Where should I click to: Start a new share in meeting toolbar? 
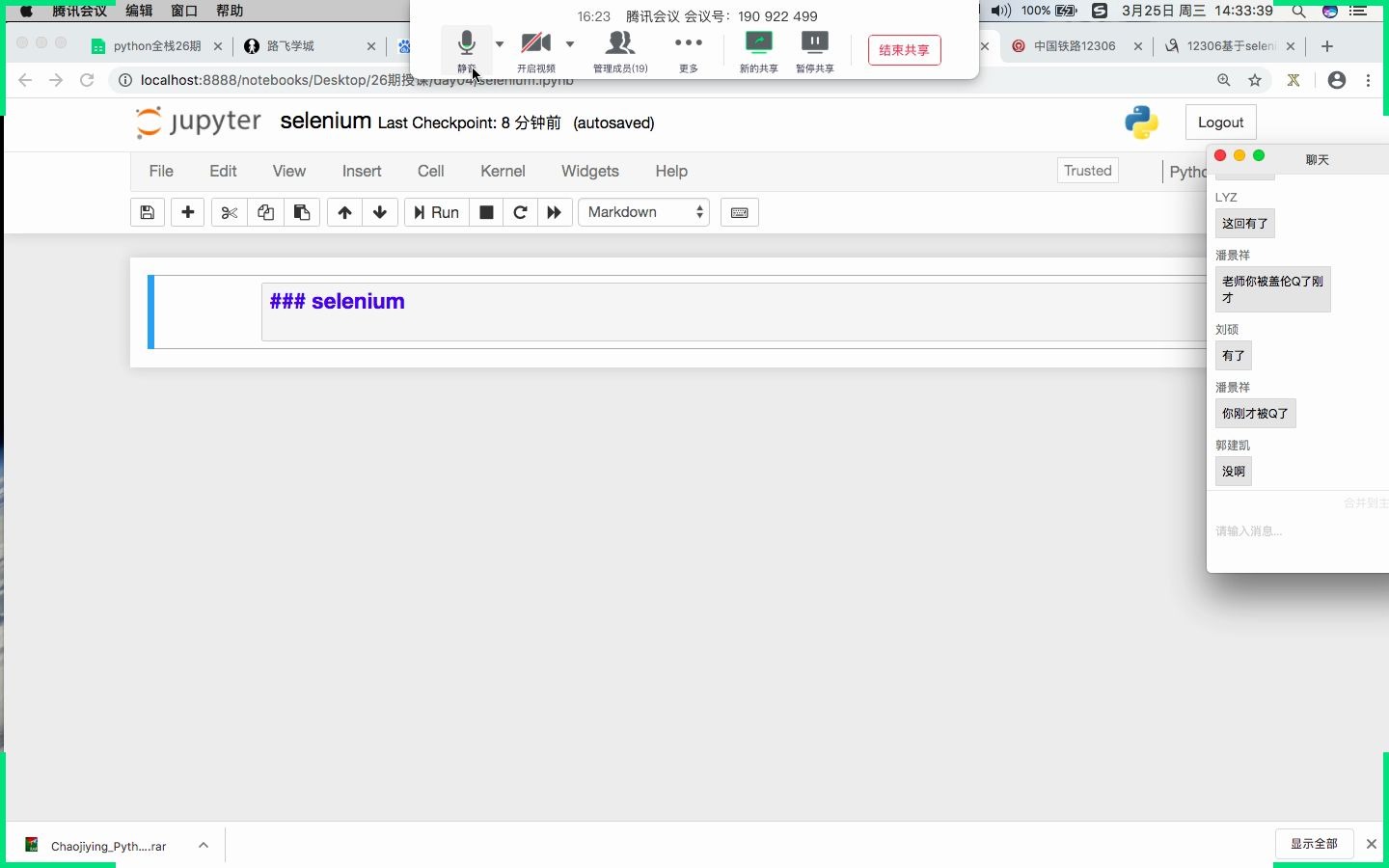tap(759, 50)
